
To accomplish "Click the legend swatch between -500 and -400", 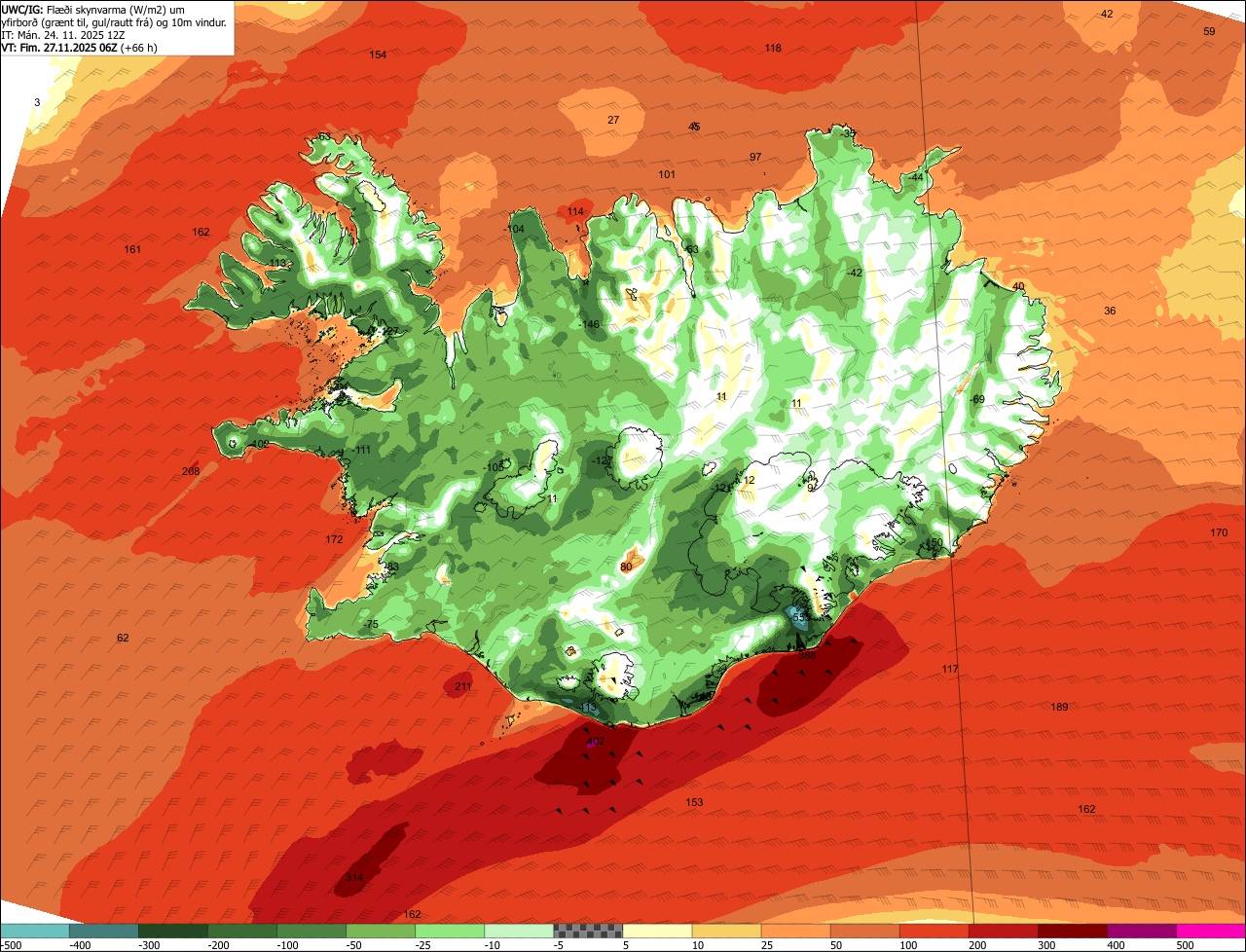I will click(35, 931).
